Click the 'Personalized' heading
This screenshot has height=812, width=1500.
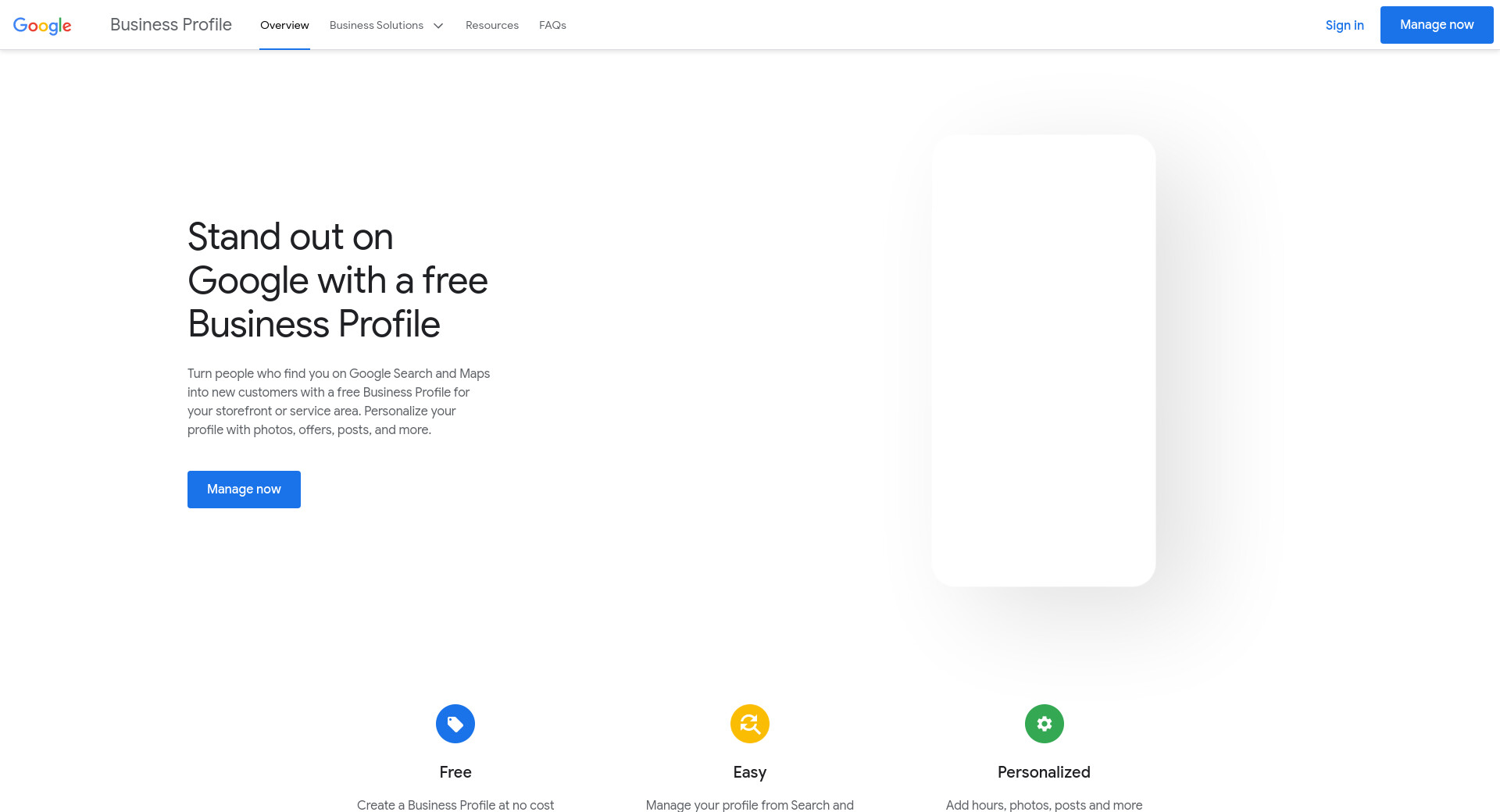tap(1044, 772)
